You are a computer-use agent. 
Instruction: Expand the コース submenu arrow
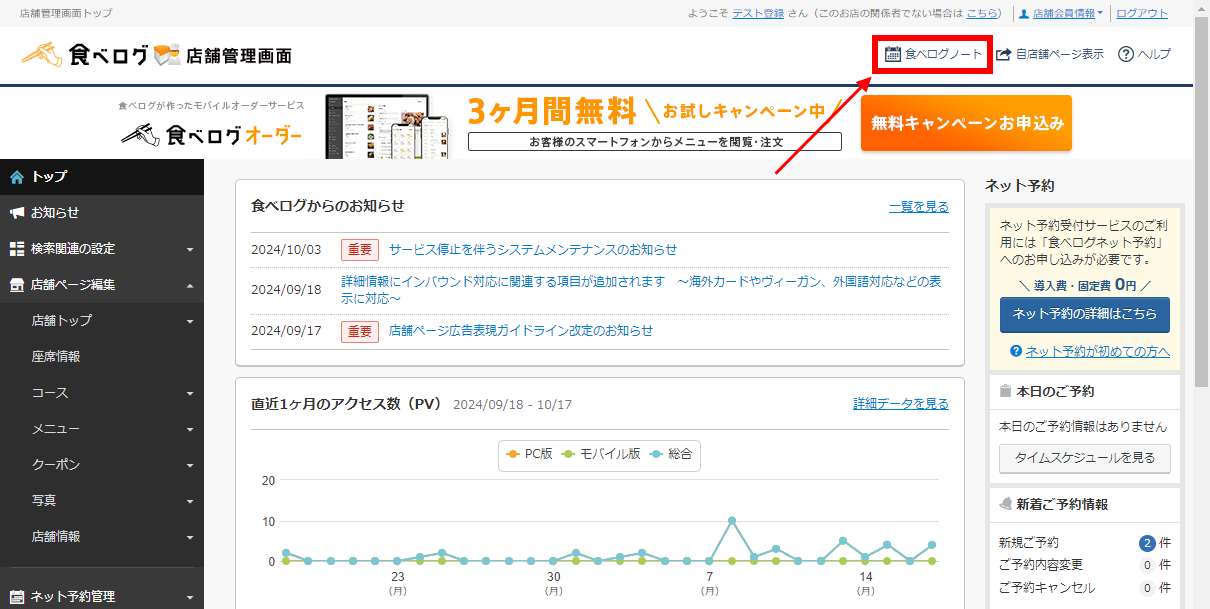190,394
